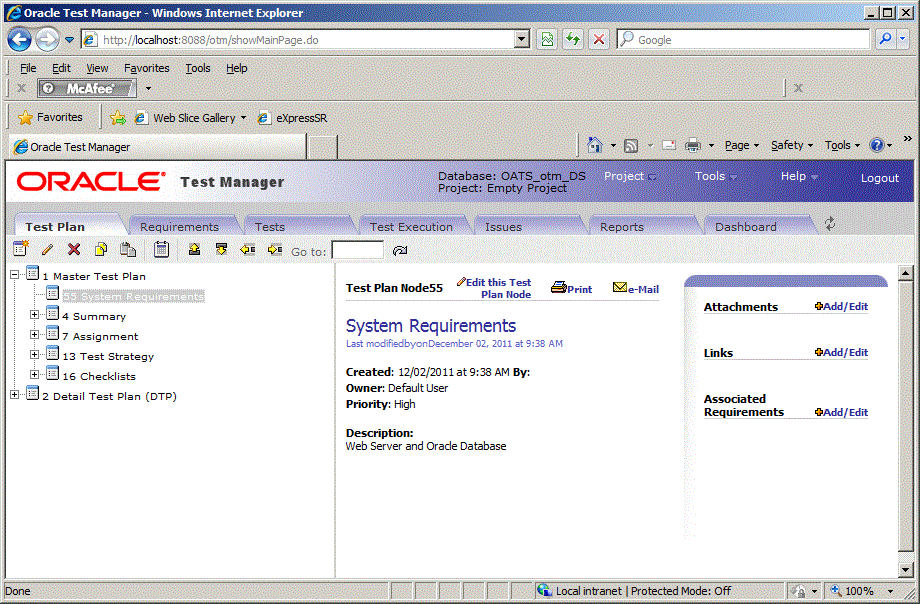Expand the 2 Detail Test Plan (DTP) node
Image resolution: width=920 pixels, height=604 pixels.
pyautogui.click(x=15, y=394)
